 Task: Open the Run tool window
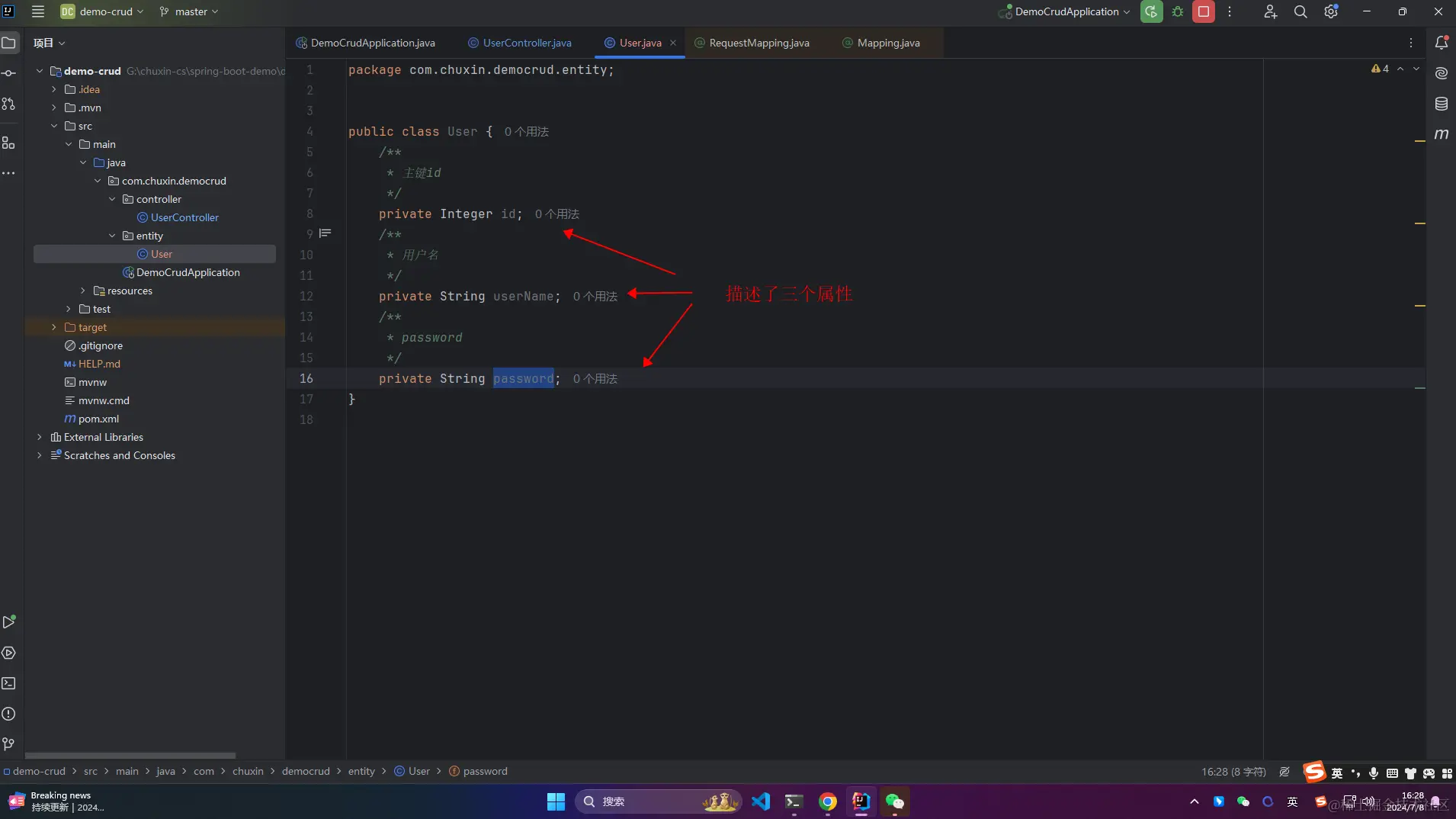[x=9, y=622]
